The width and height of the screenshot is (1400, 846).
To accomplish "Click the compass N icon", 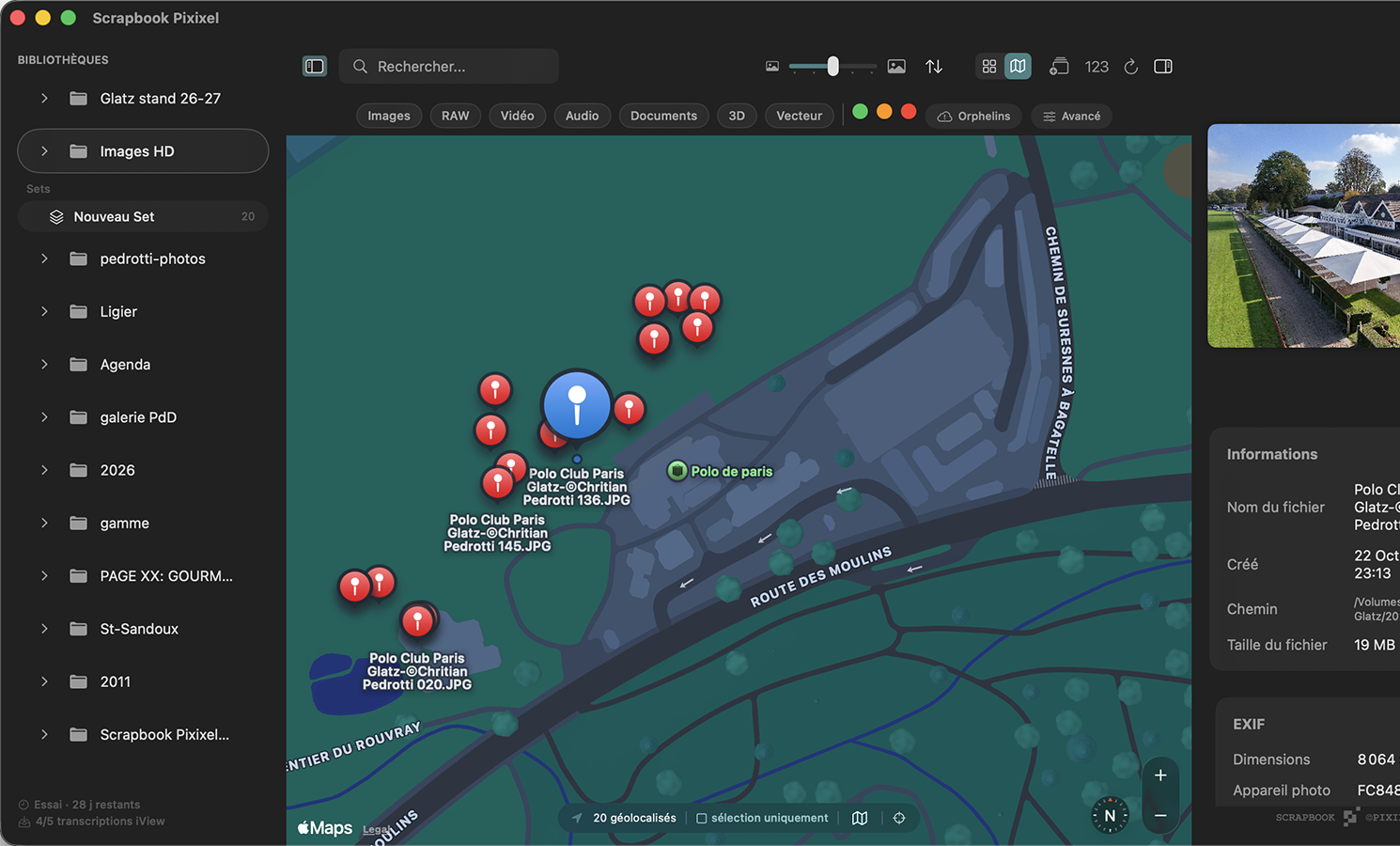I will click(x=1110, y=816).
